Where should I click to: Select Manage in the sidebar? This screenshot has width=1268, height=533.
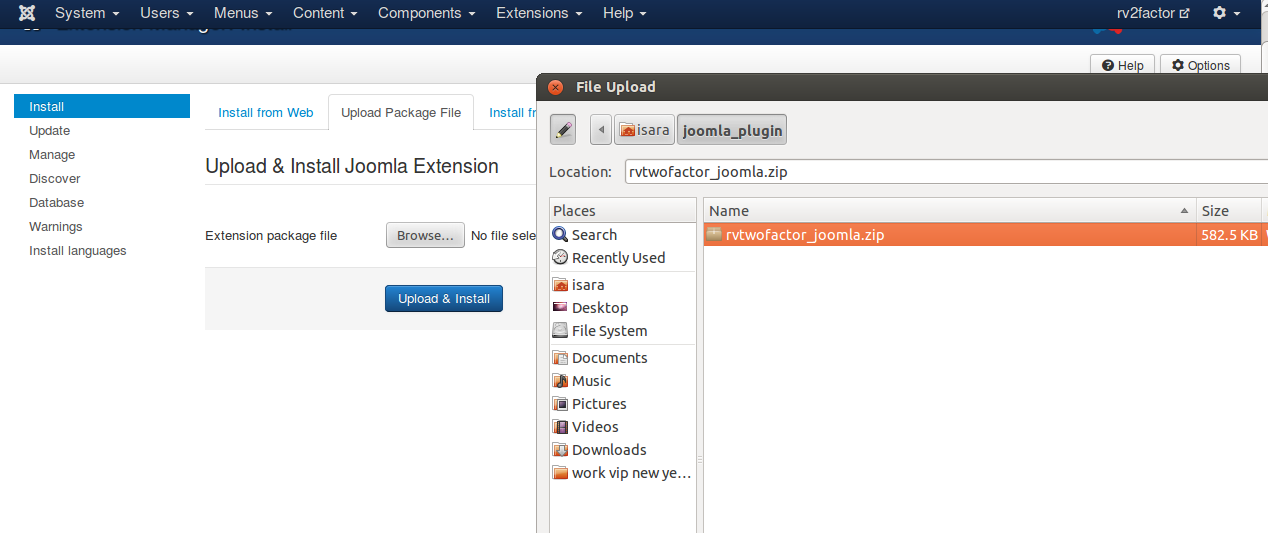pyautogui.click(x=52, y=154)
